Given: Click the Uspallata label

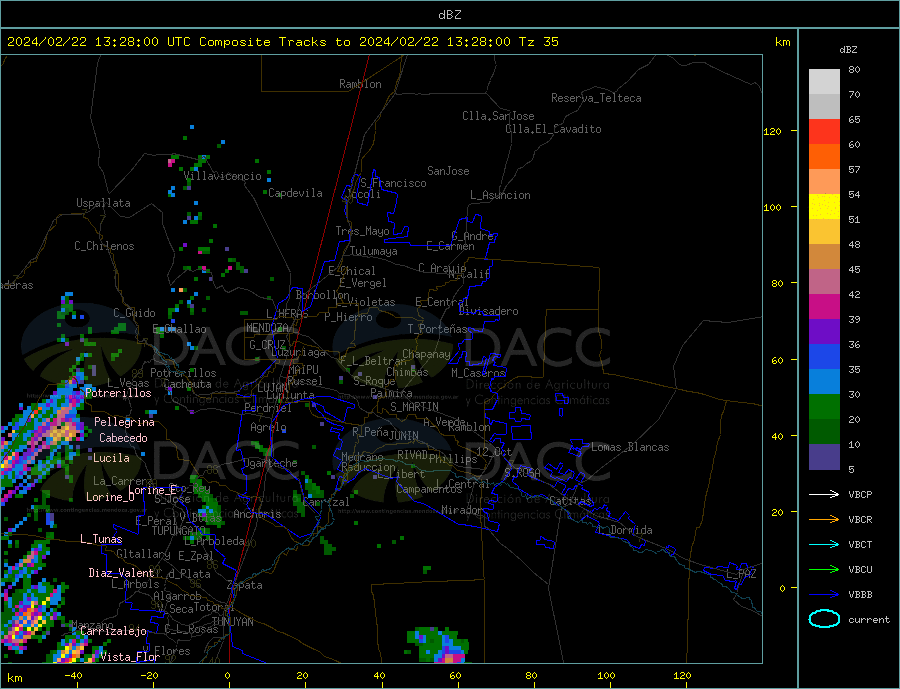Looking at the screenshot, I should coord(103,203).
